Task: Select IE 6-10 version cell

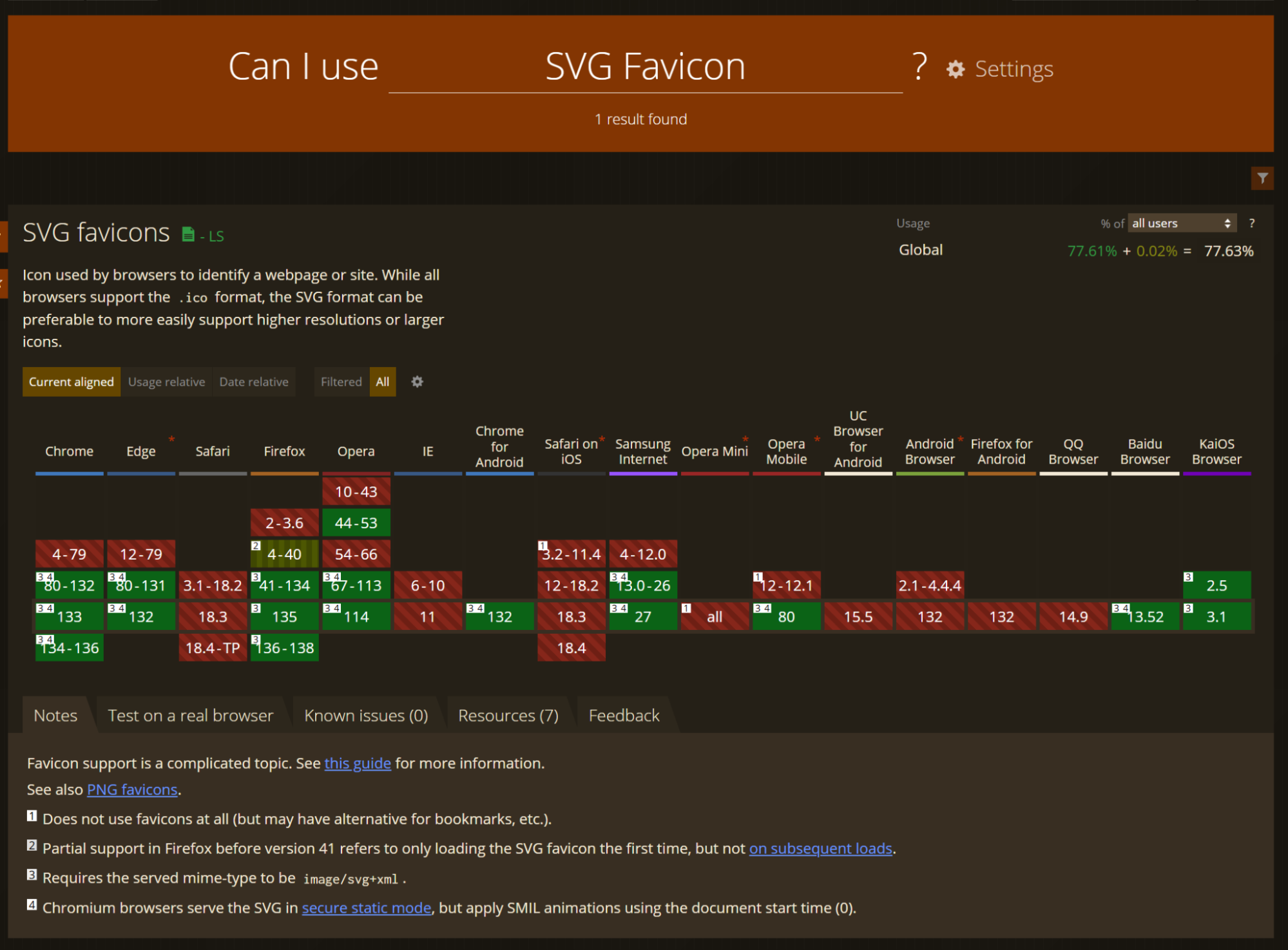Action: tap(428, 585)
